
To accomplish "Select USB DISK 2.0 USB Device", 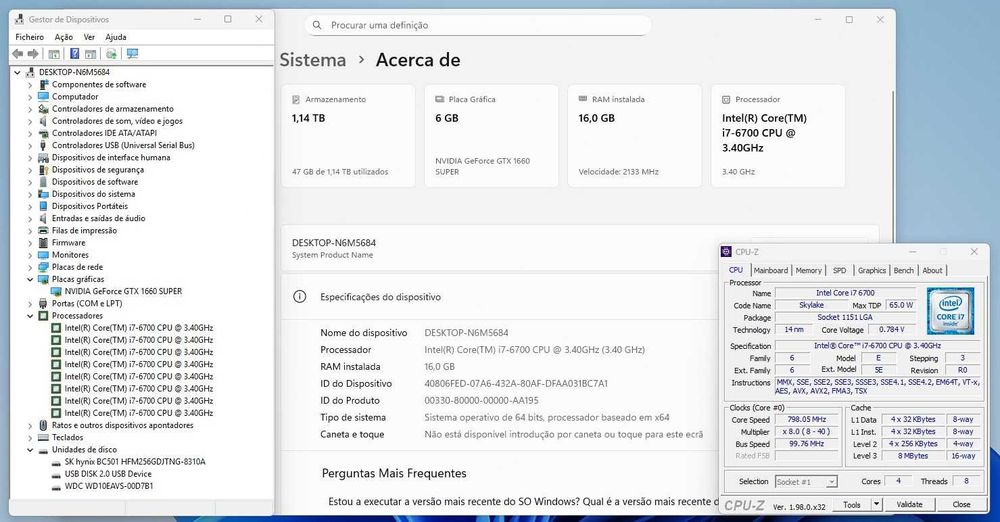I will point(108,474).
